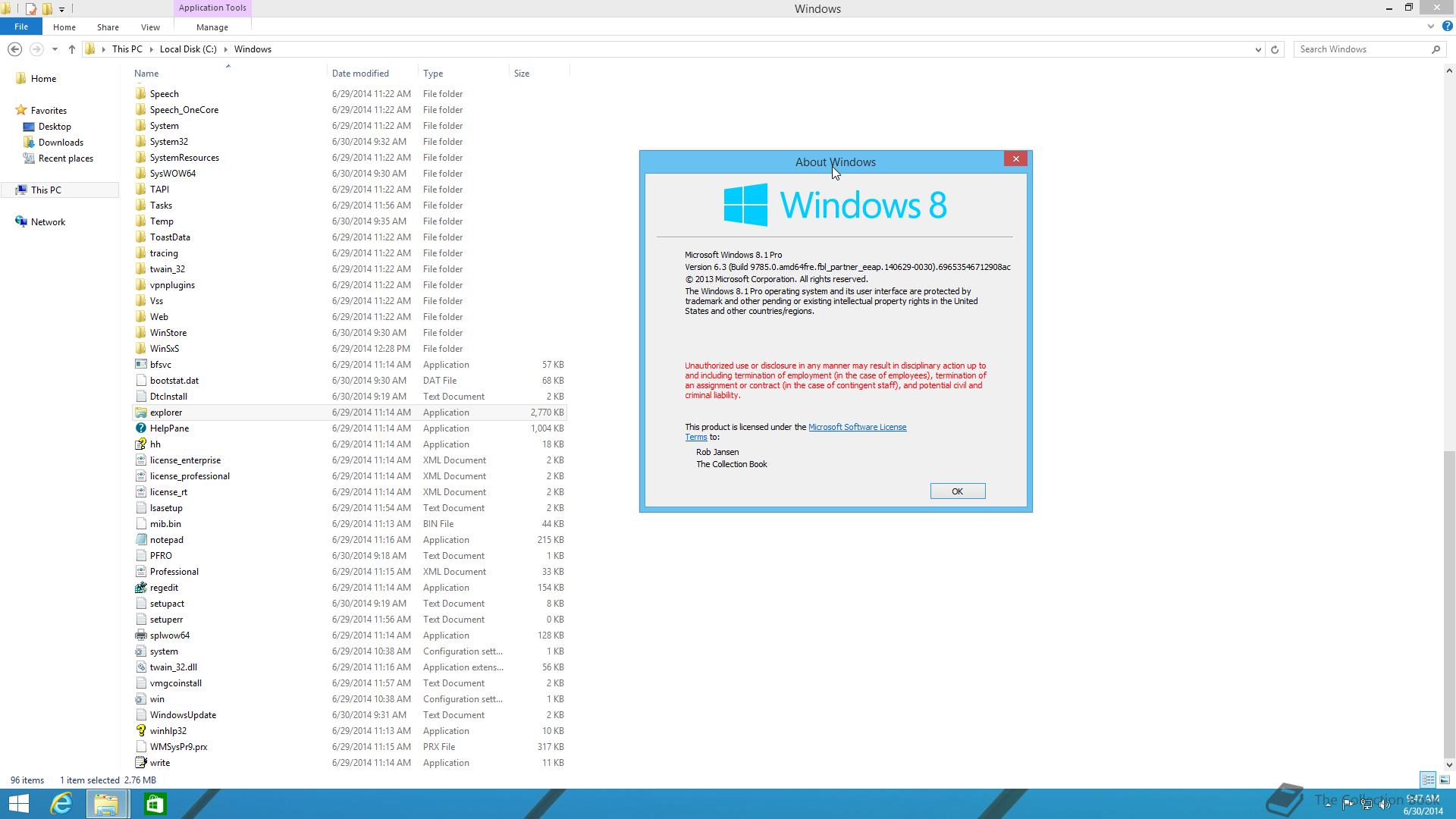Switch to Large icons view layout

(1445, 780)
